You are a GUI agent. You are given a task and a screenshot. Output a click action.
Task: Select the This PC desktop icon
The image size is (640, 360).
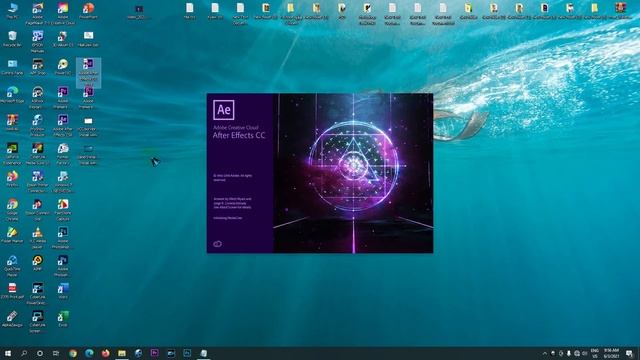pyautogui.click(x=12, y=11)
